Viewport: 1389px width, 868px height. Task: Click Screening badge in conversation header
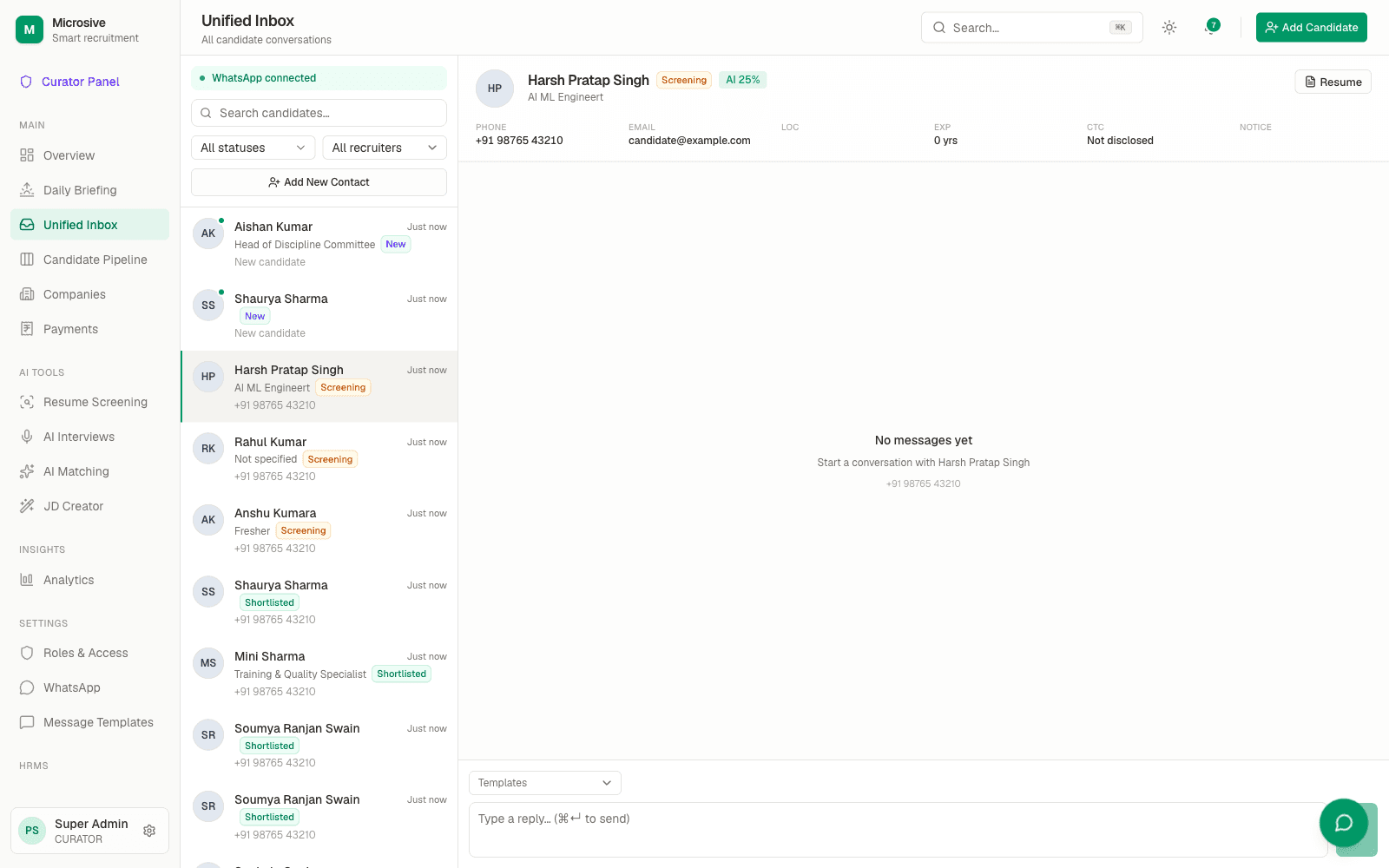pyautogui.click(x=684, y=80)
